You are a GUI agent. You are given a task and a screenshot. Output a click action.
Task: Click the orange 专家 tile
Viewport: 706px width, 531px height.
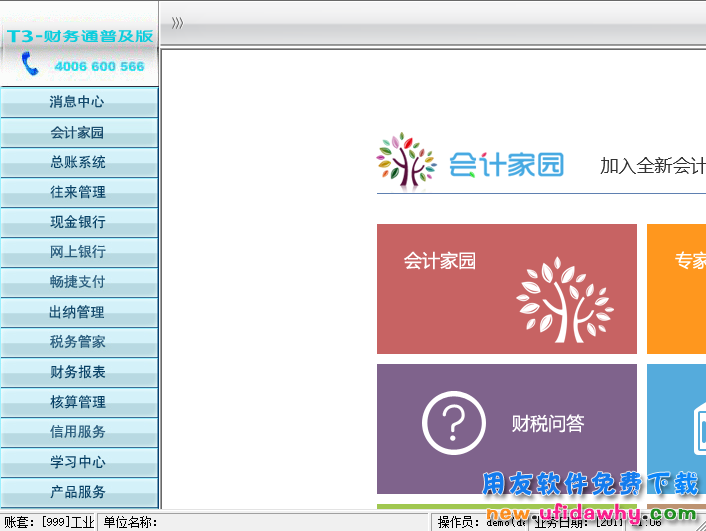click(676, 288)
